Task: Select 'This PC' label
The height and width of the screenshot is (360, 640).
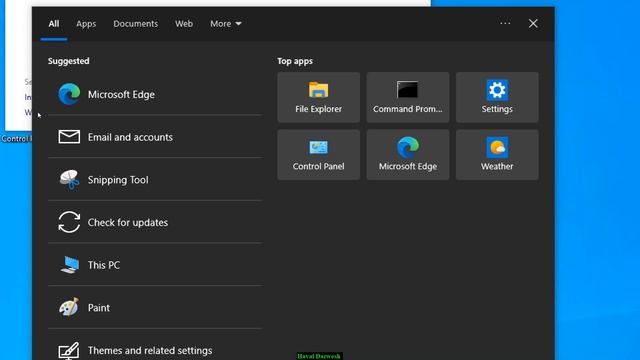Action: pos(104,265)
